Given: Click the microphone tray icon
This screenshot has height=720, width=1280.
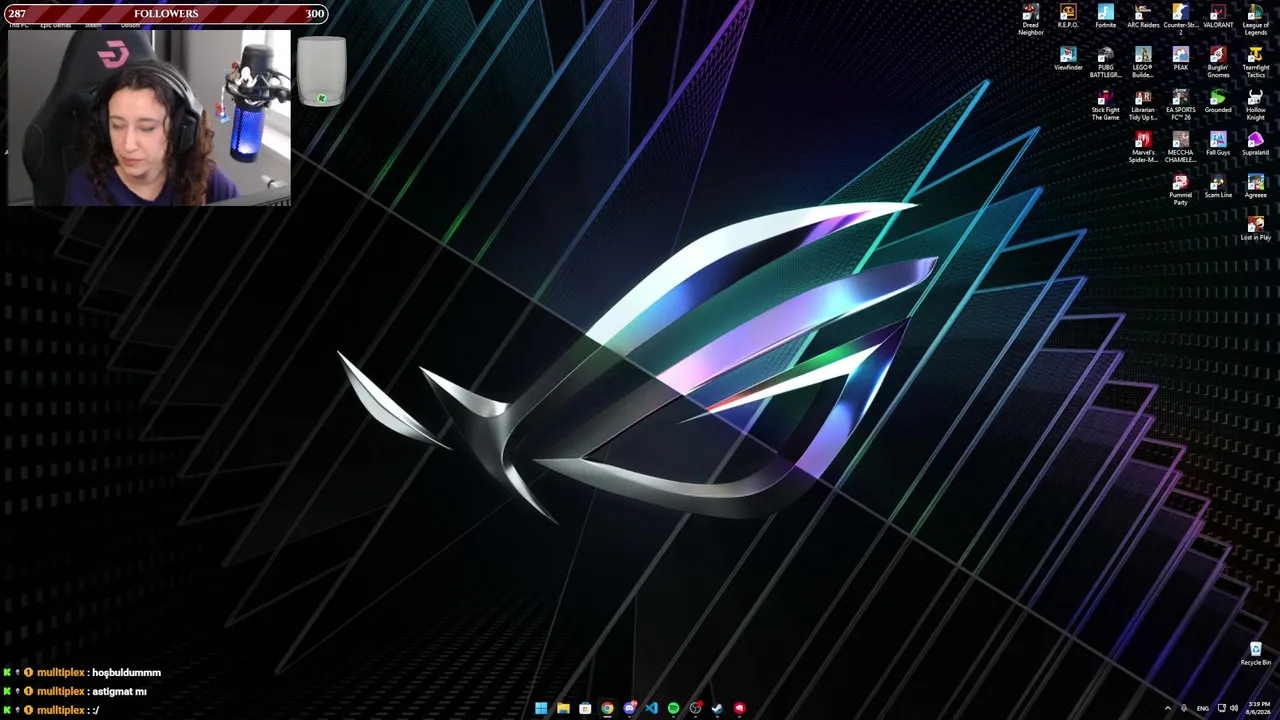Looking at the screenshot, I should [1184, 708].
